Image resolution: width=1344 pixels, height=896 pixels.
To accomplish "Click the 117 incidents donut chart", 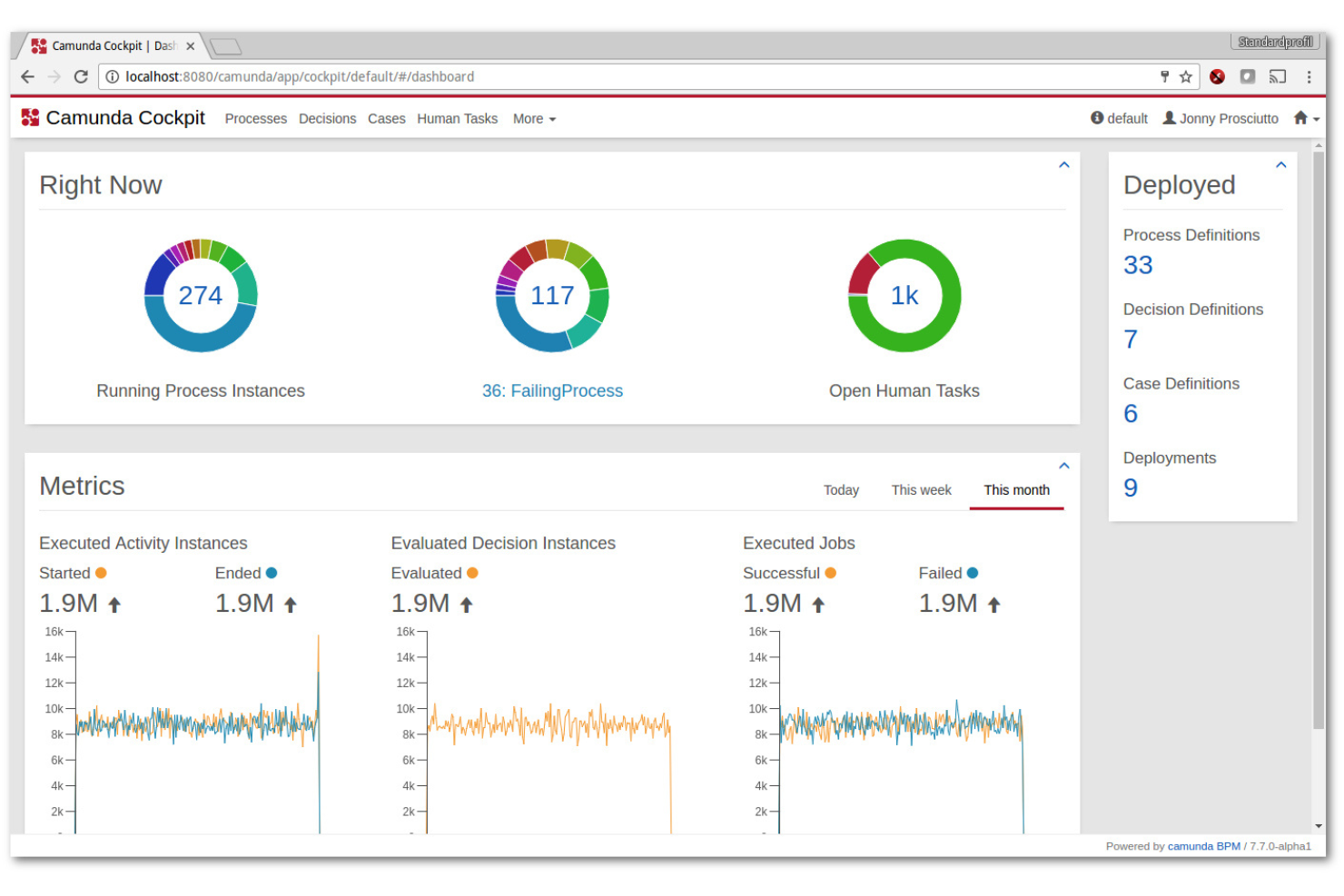I will pos(552,296).
